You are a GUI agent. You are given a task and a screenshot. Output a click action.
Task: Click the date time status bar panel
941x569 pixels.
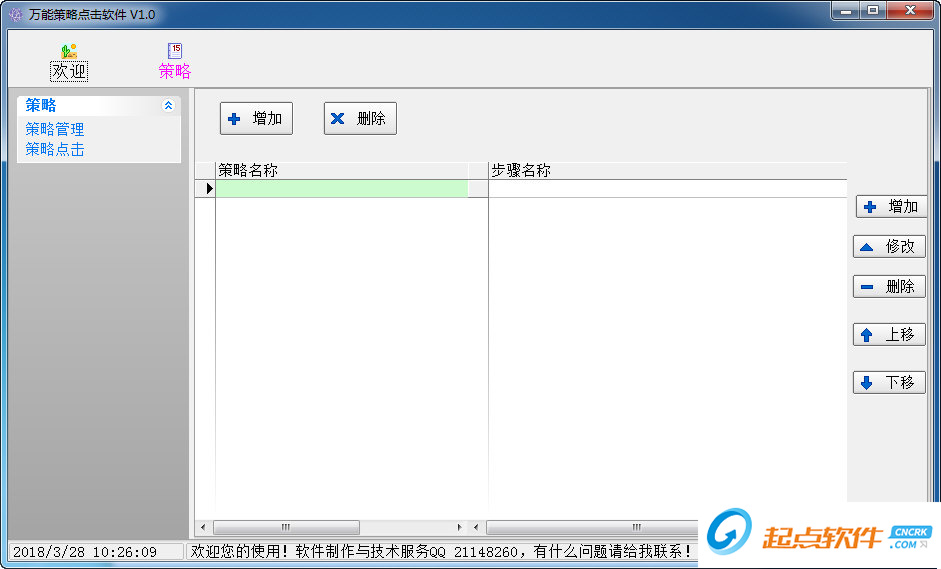[96, 552]
